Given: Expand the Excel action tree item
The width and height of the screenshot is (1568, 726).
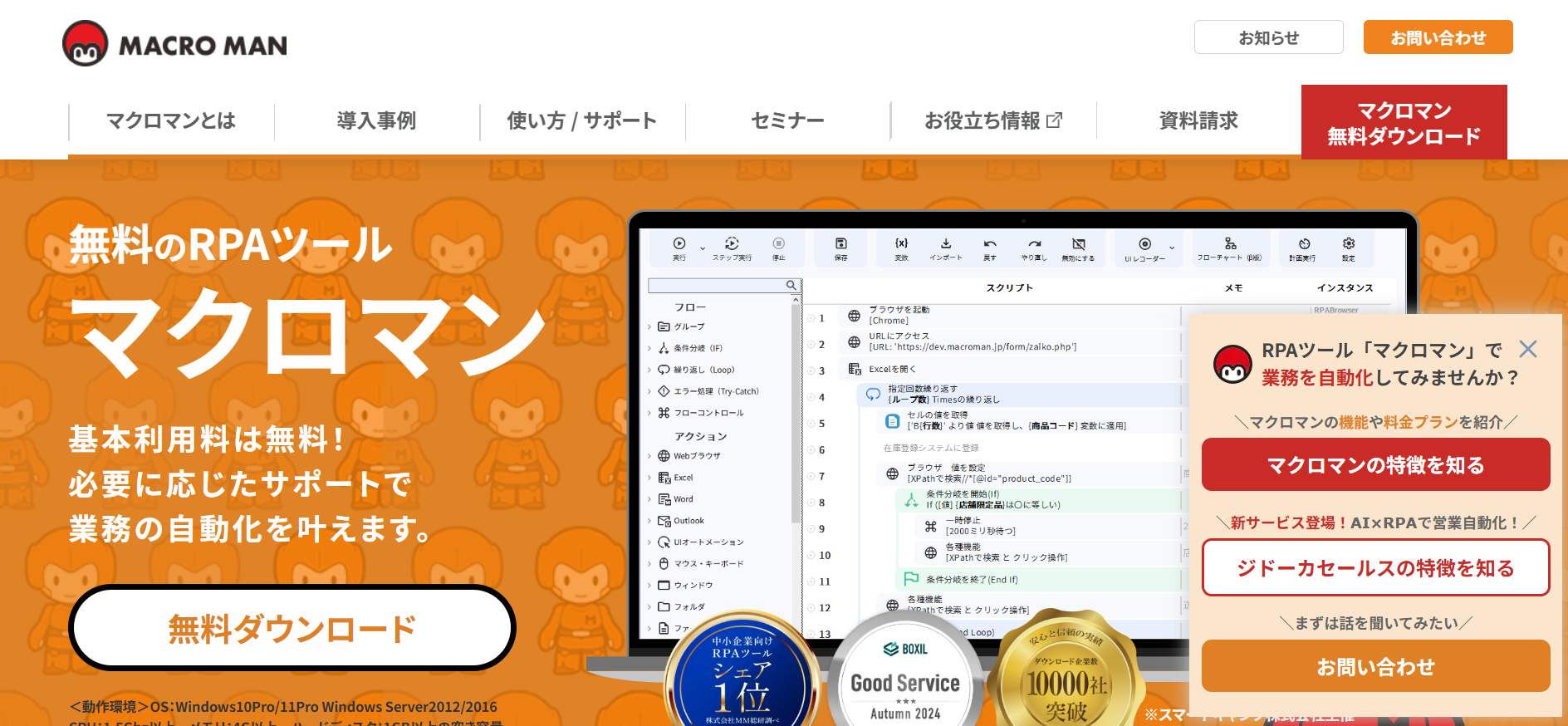Looking at the screenshot, I should point(649,478).
